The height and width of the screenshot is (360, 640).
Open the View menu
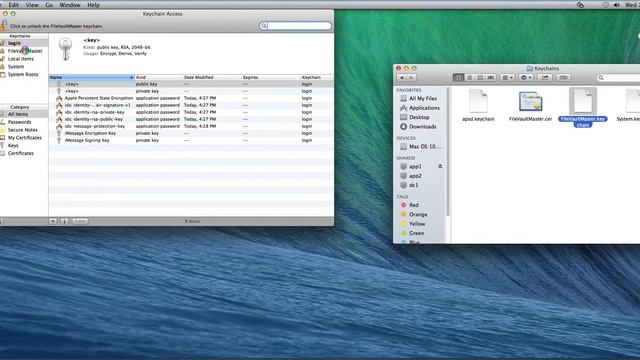pyautogui.click(x=32, y=5)
